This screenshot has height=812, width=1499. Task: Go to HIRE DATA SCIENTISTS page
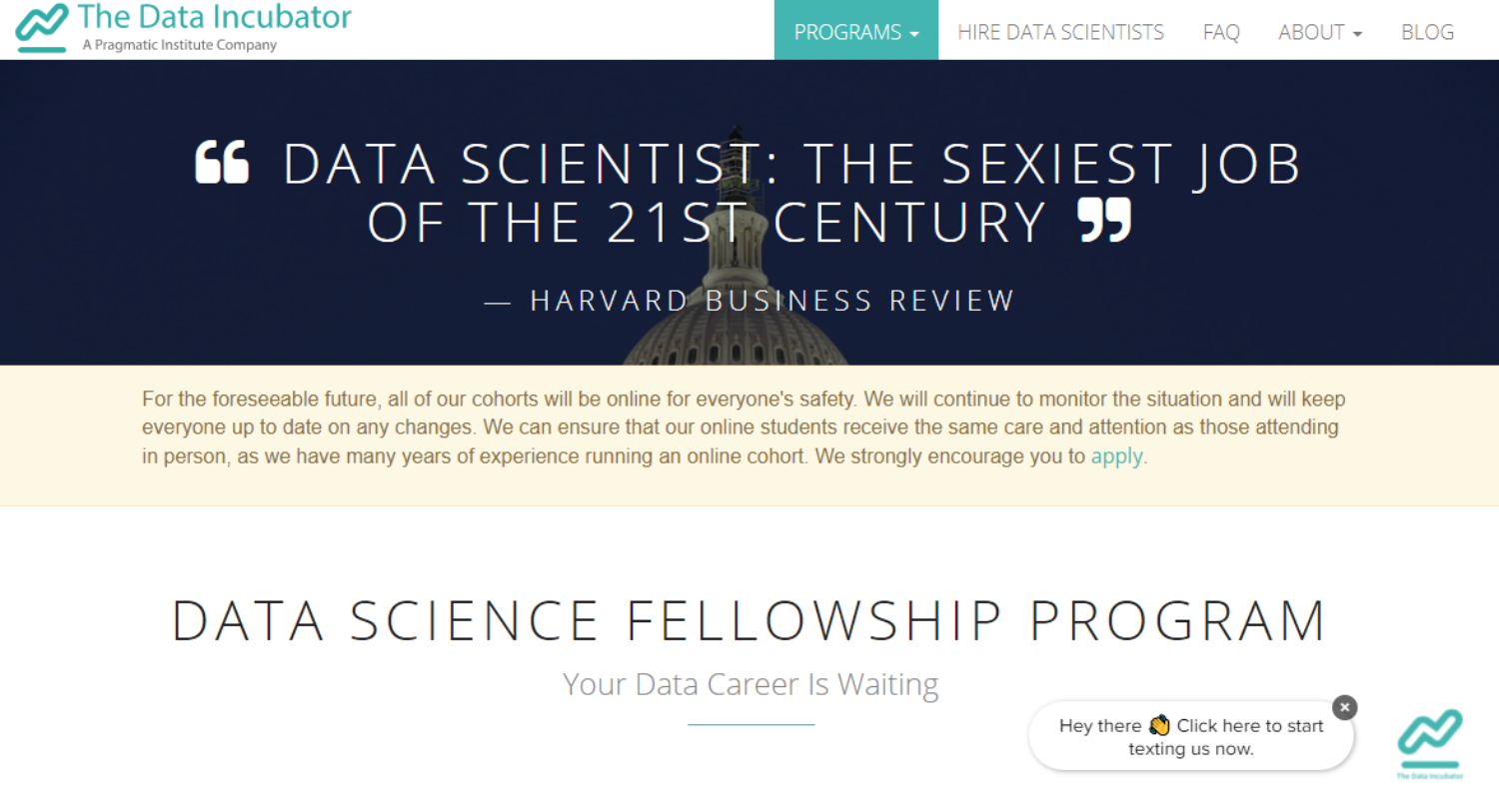coord(1060,32)
